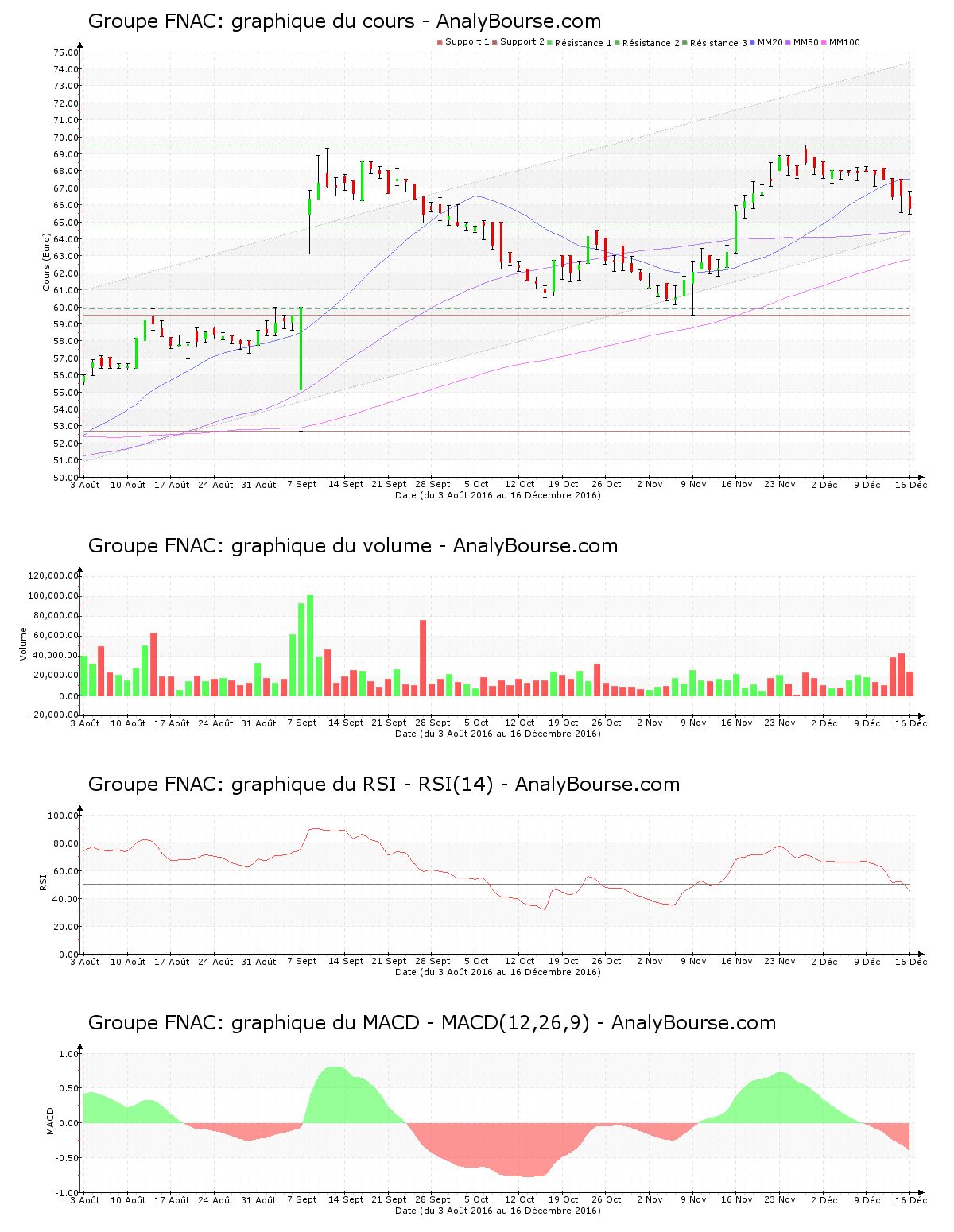Click the MM100 pink legend swatch

pyautogui.click(x=824, y=42)
